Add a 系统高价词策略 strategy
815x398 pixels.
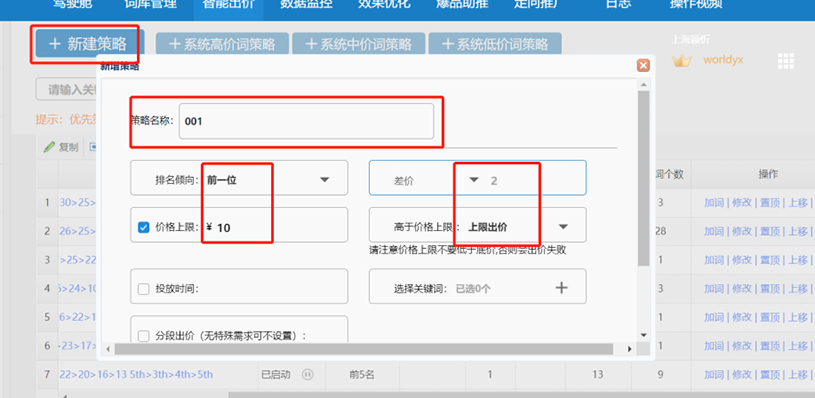pyautogui.click(x=222, y=44)
